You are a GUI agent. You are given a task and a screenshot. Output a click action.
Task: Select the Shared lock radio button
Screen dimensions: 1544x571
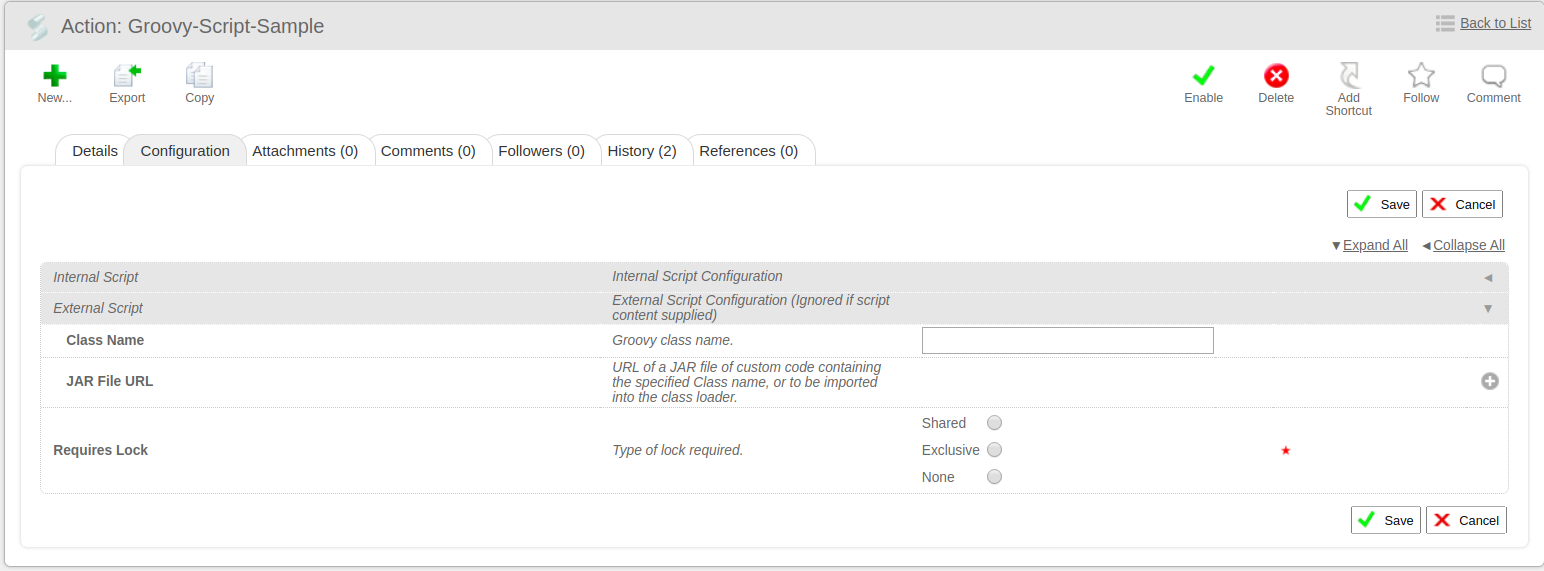click(x=994, y=423)
